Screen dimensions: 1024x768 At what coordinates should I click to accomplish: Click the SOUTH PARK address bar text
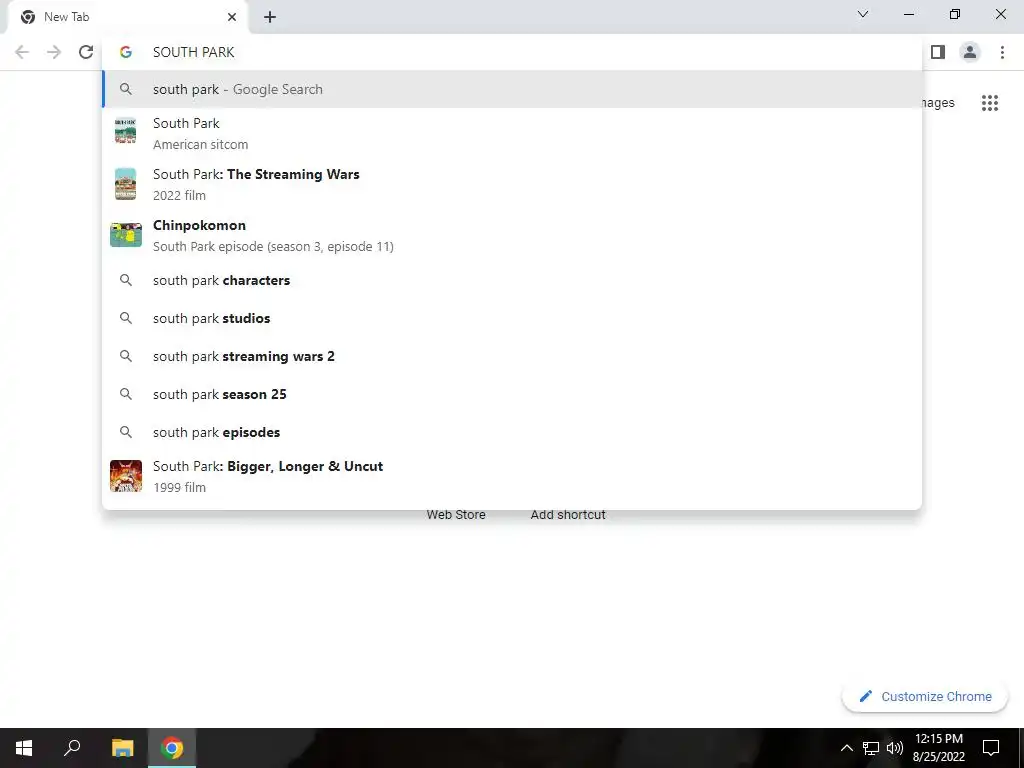coord(193,52)
